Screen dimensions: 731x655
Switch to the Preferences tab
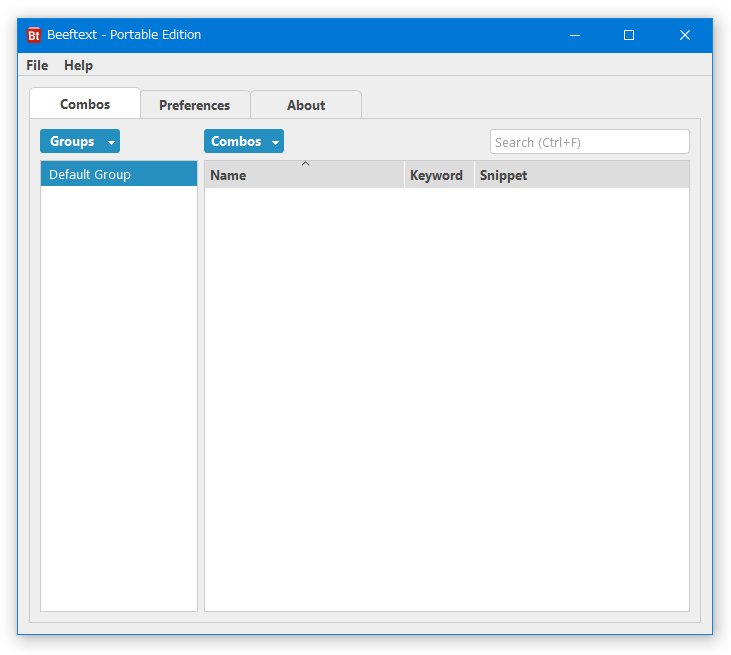click(x=195, y=105)
